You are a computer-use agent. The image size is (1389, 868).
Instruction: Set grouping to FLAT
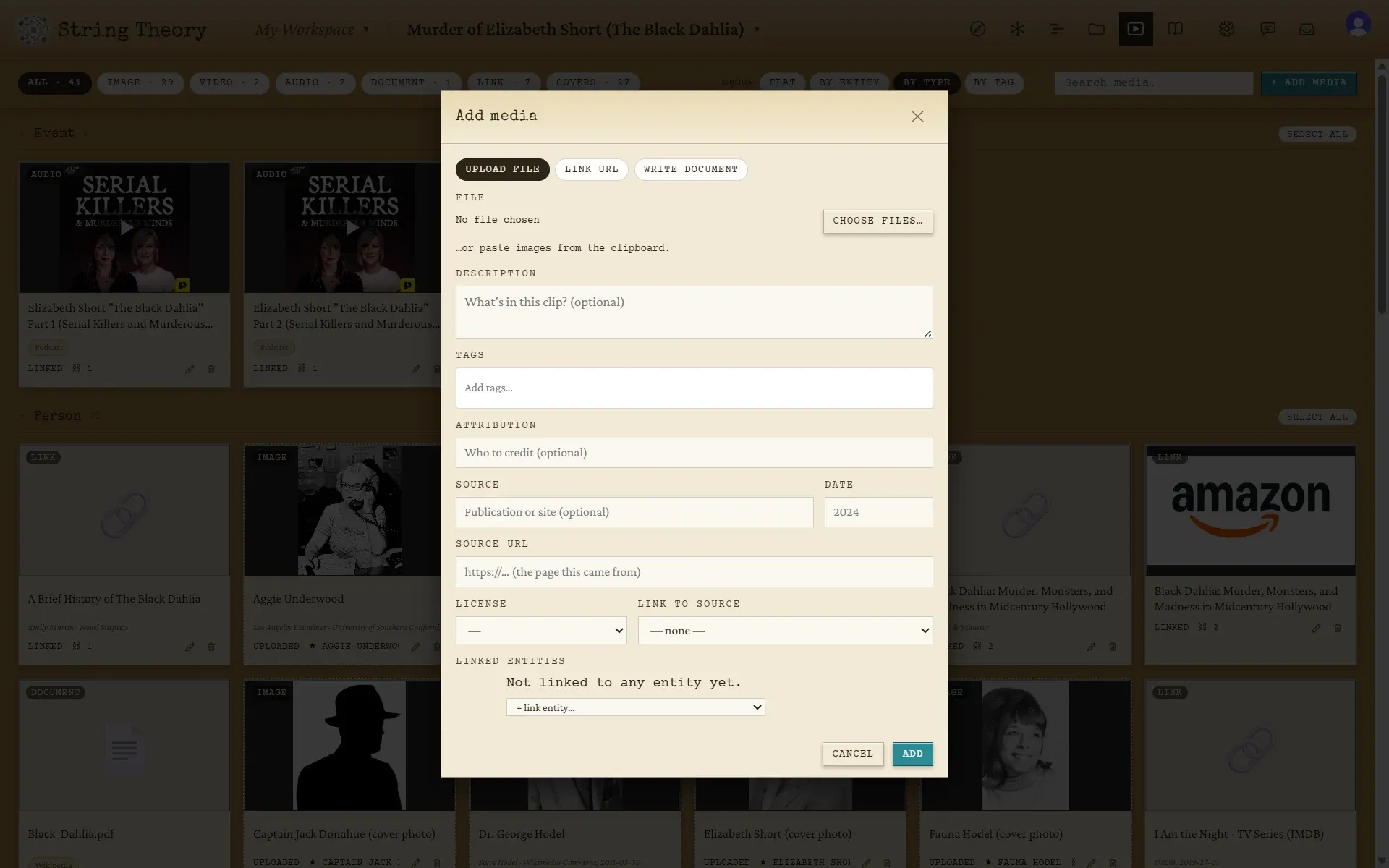(782, 83)
